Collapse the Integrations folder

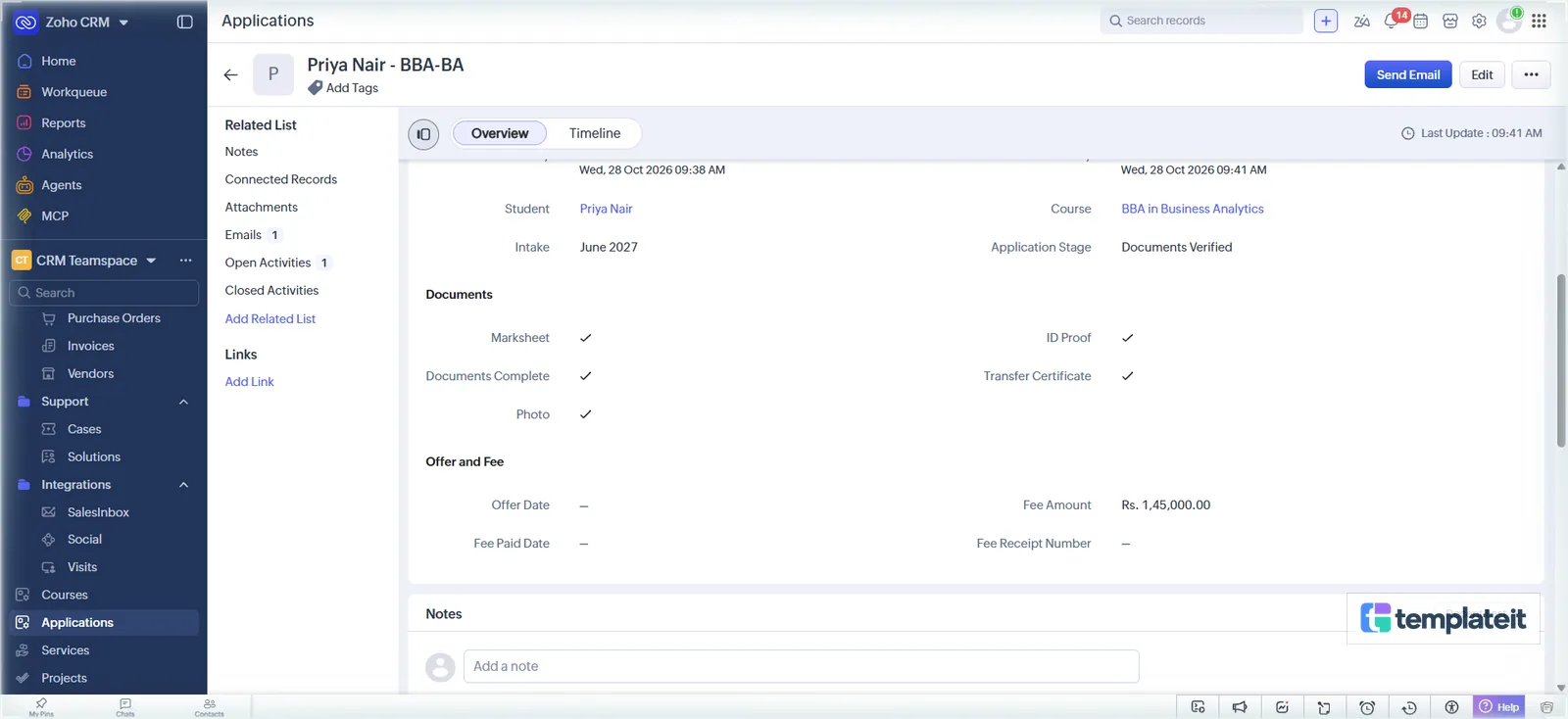click(183, 485)
